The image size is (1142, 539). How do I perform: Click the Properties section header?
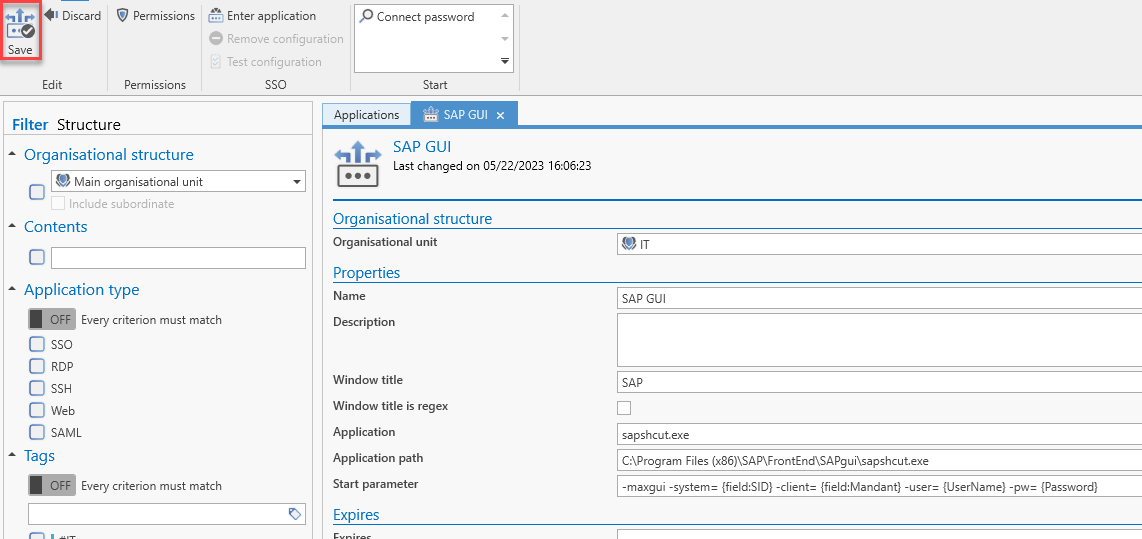(366, 273)
